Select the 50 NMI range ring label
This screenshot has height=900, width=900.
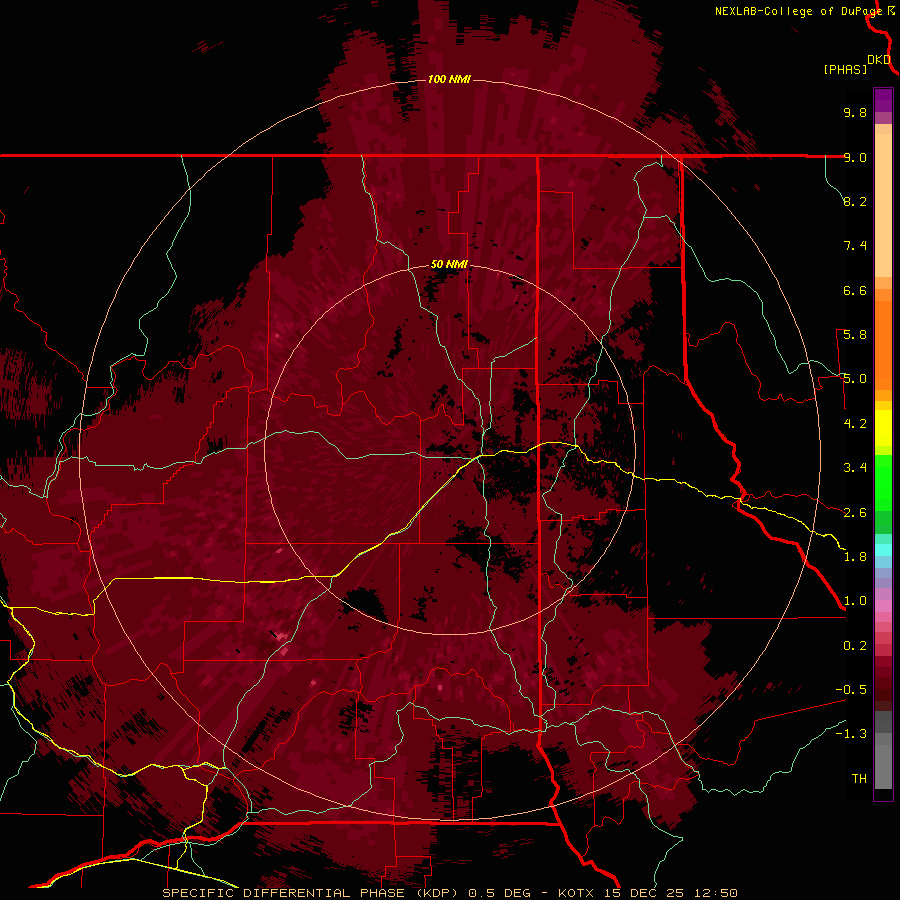[449, 265]
